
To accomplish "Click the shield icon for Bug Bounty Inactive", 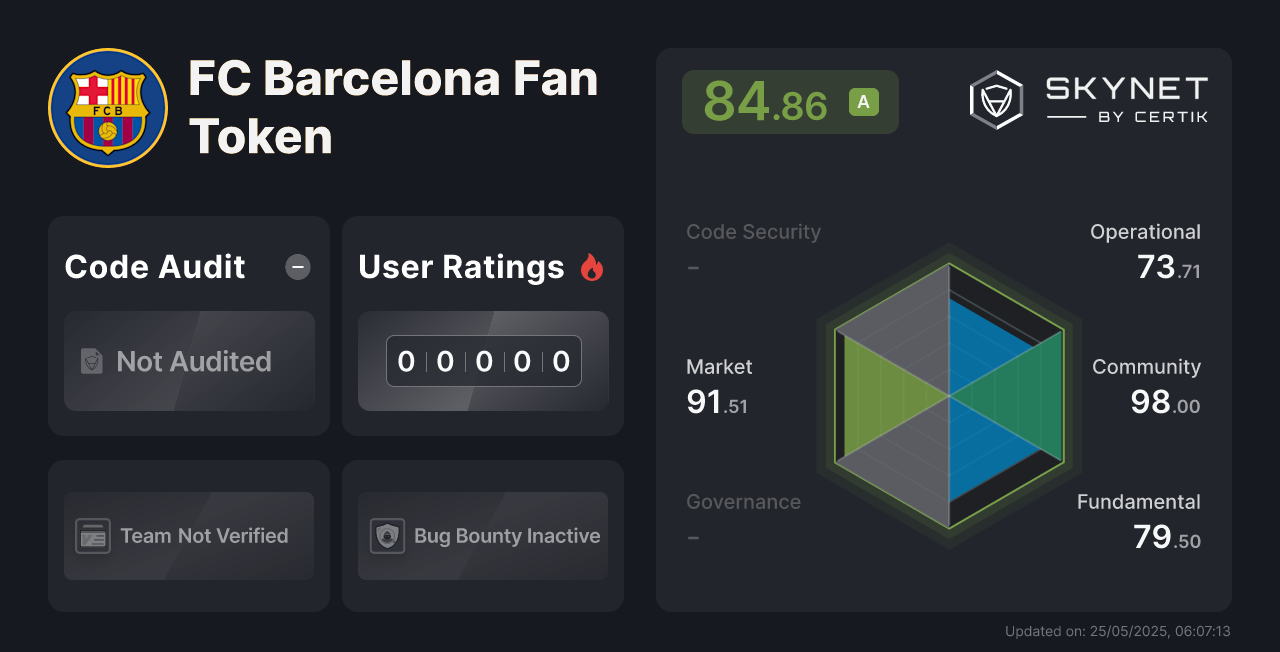I will pyautogui.click(x=387, y=536).
